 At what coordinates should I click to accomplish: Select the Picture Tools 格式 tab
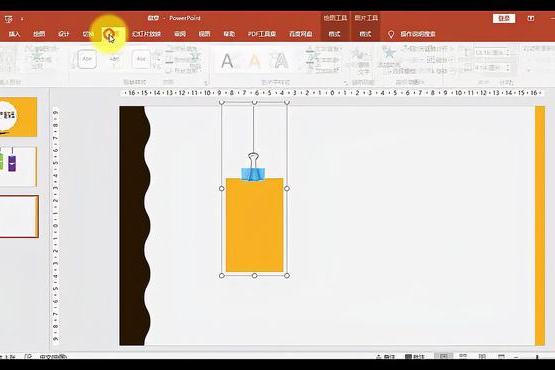(x=365, y=34)
